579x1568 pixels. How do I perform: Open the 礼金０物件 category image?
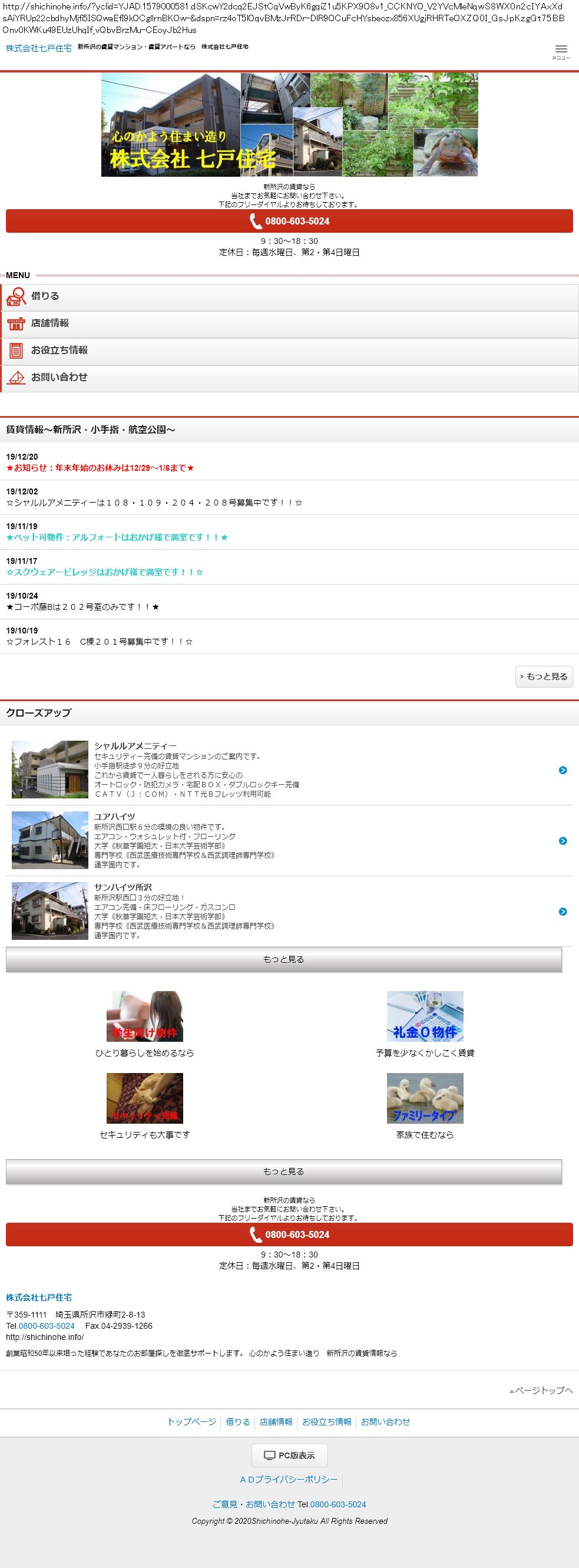click(x=425, y=1016)
